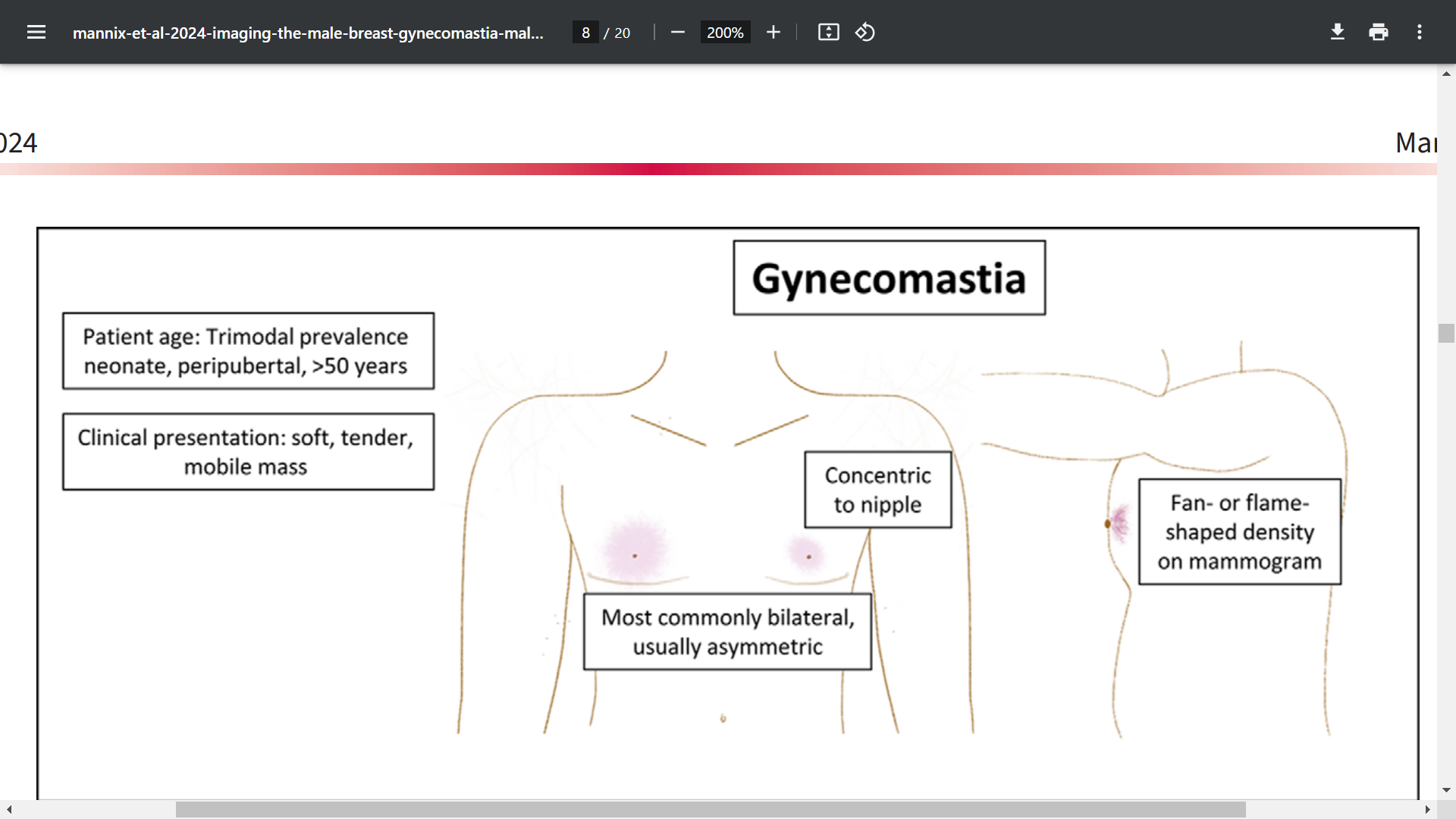1456x819 pixels.
Task: Click the 'Clinical presentation' text box
Action: 248,452
